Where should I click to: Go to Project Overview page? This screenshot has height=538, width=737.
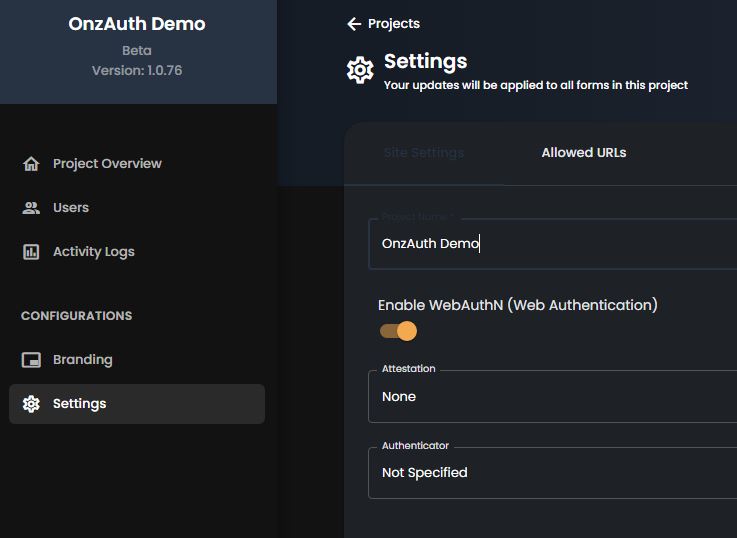(107, 164)
